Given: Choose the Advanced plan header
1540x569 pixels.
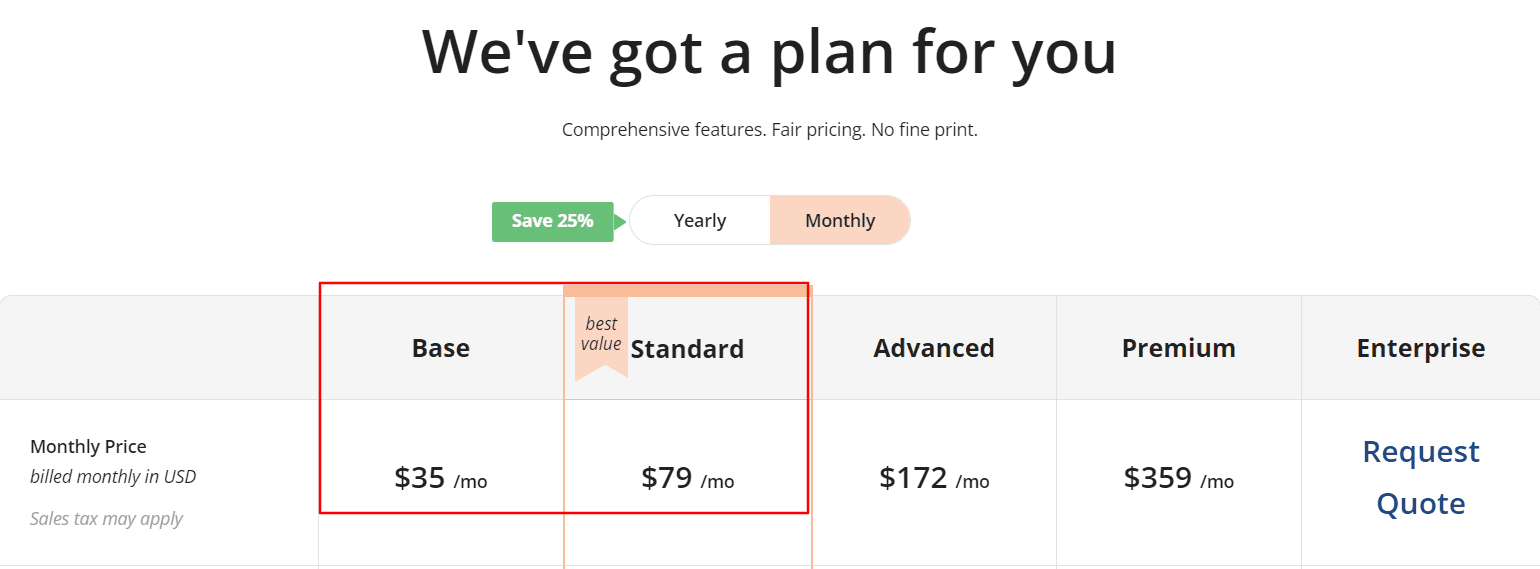Looking at the screenshot, I should (x=934, y=348).
